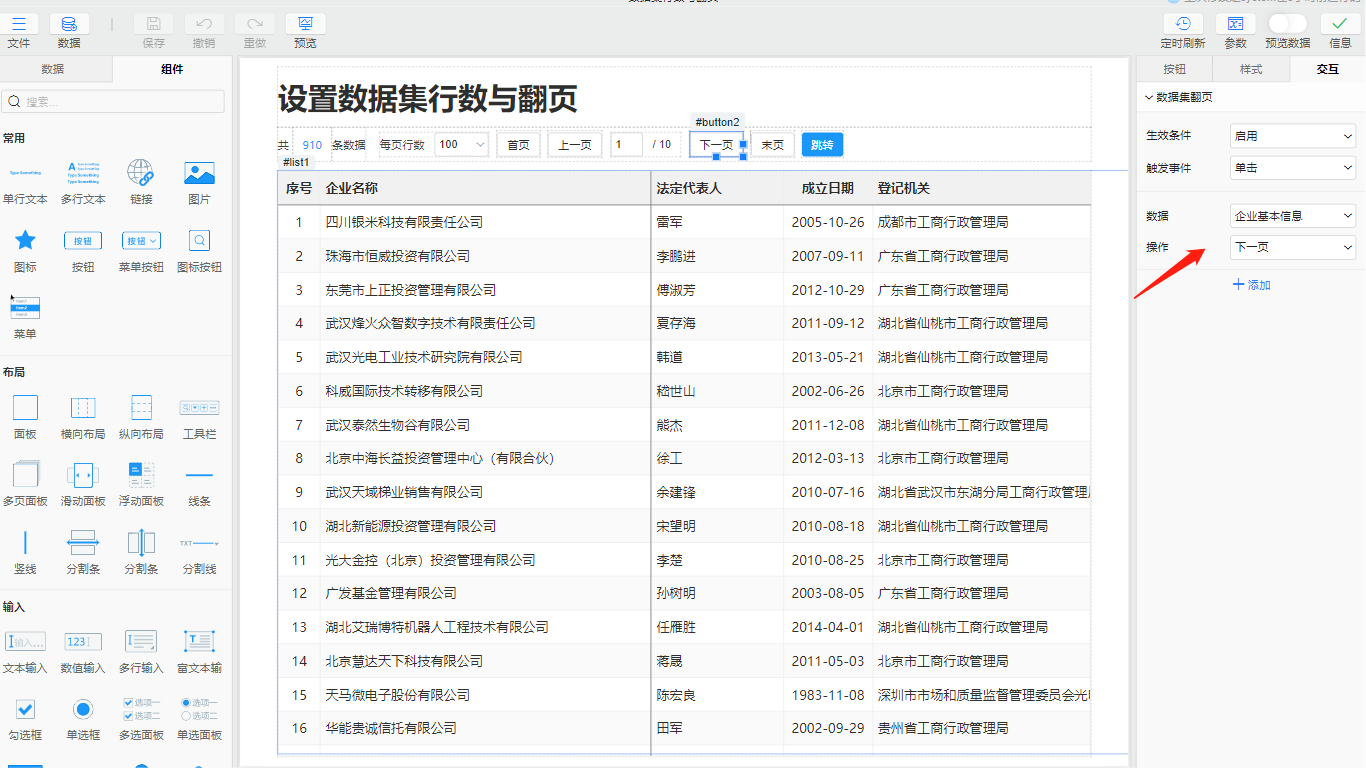Click the blue 跳转 button
This screenshot has height=768, width=1366.
click(822, 145)
